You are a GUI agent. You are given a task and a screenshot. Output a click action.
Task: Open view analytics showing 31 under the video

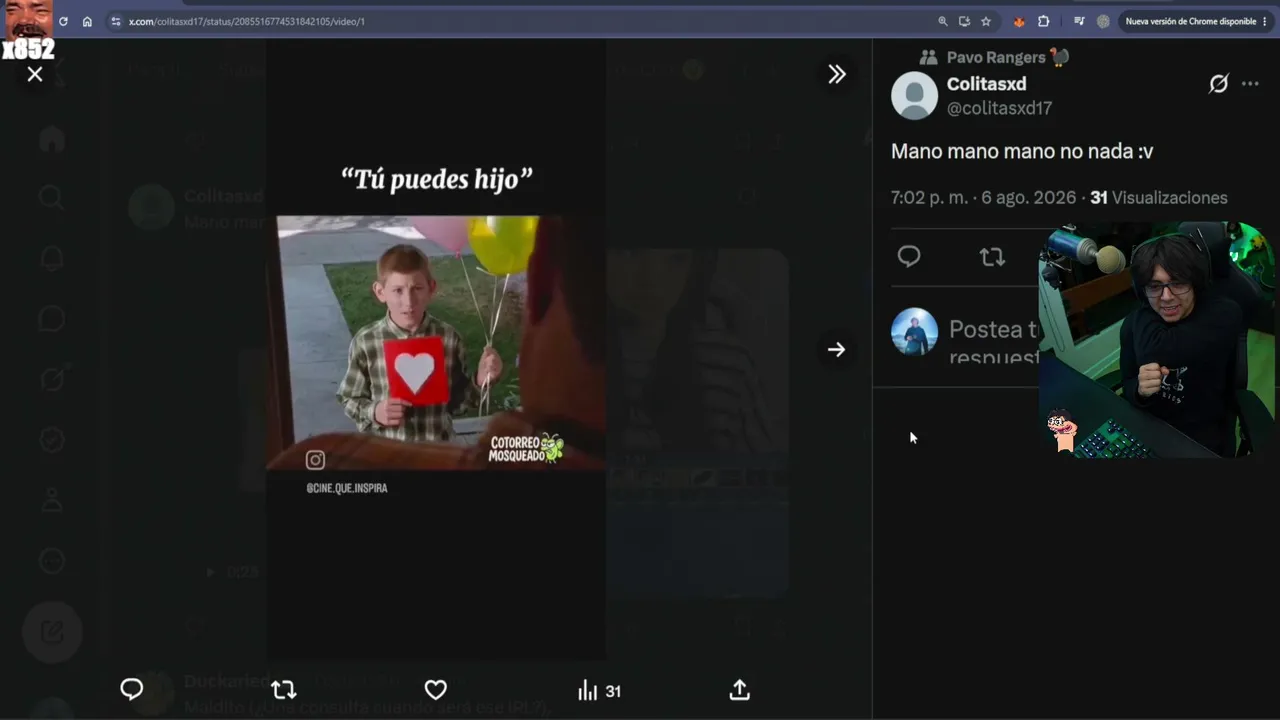(599, 690)
